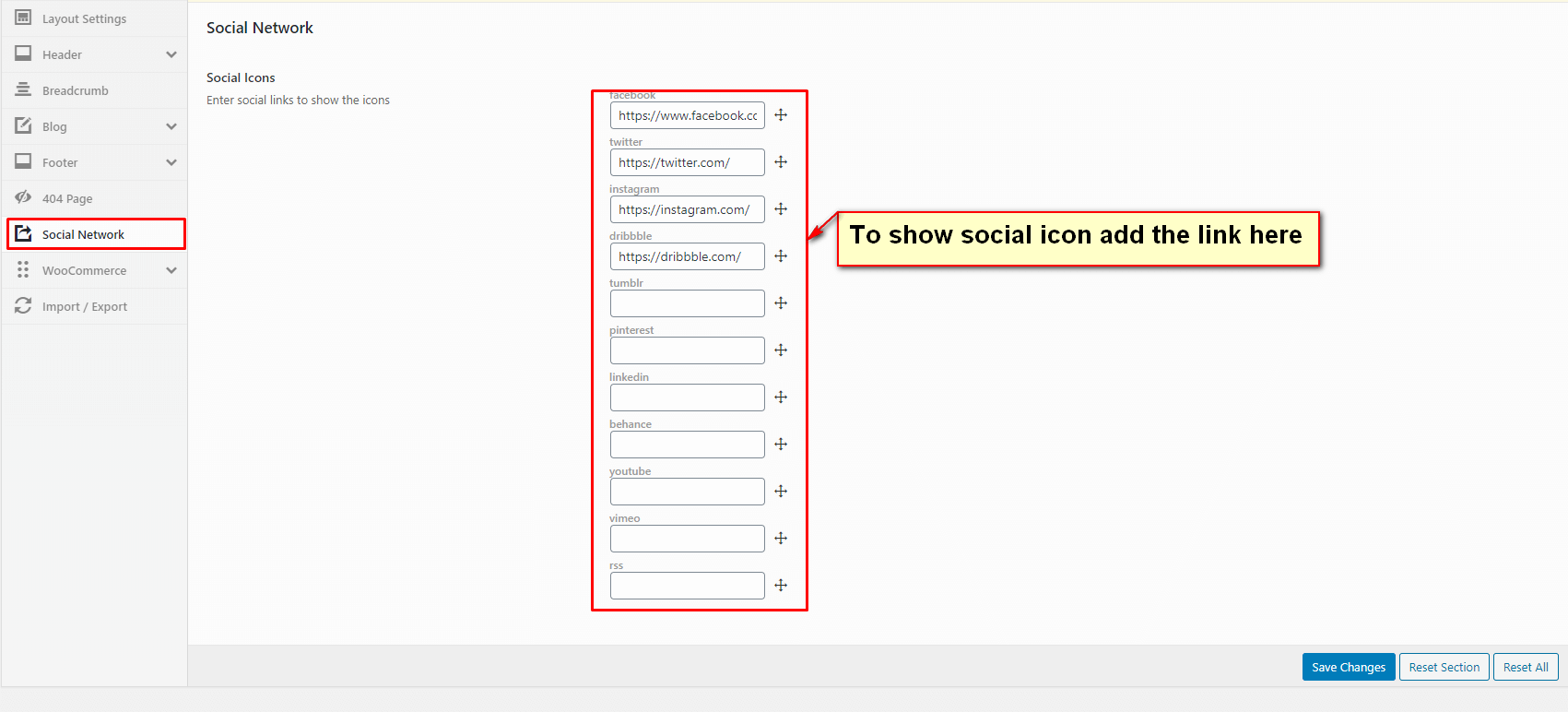Click the Footer sidebar icon
Screen dimensions: 1568x712
[23, 161]
